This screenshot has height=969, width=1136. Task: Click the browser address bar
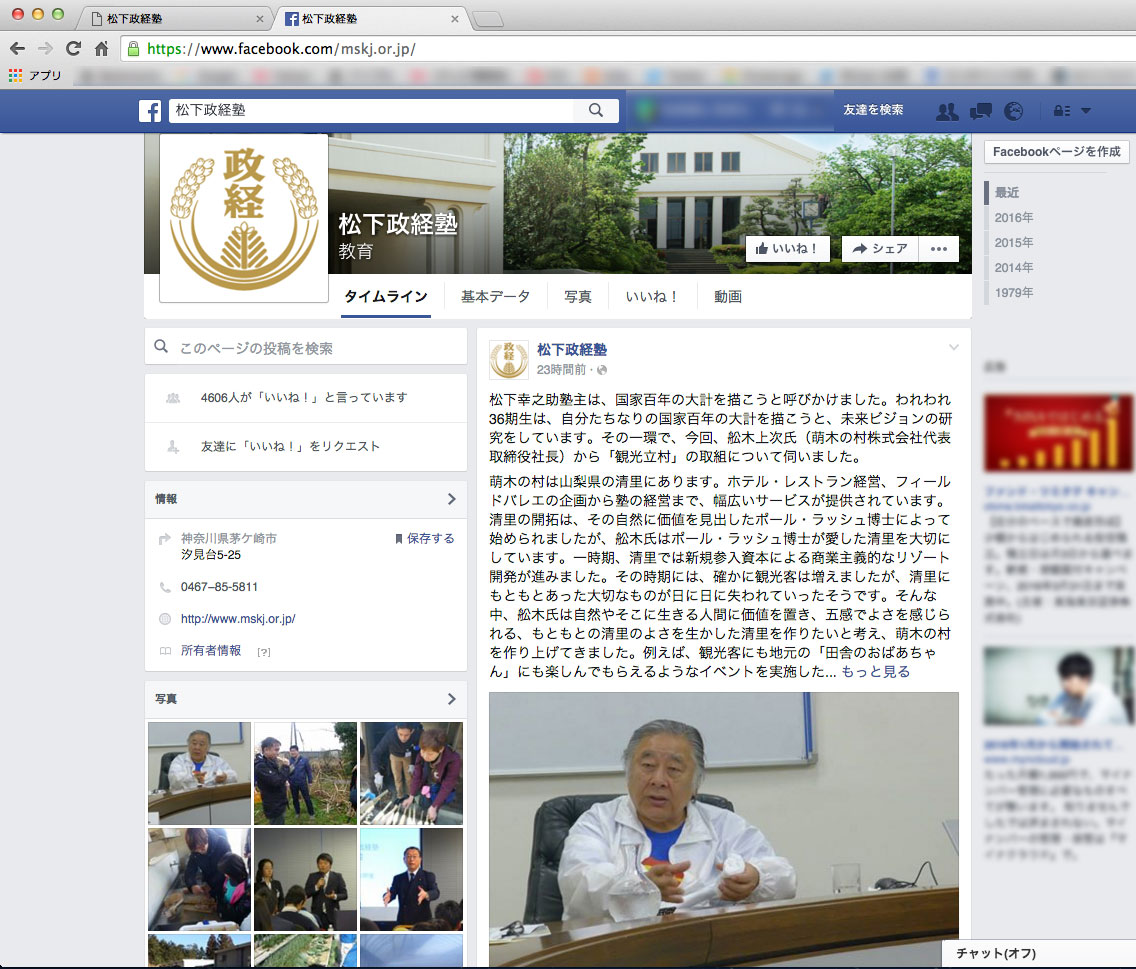point(627,49)
